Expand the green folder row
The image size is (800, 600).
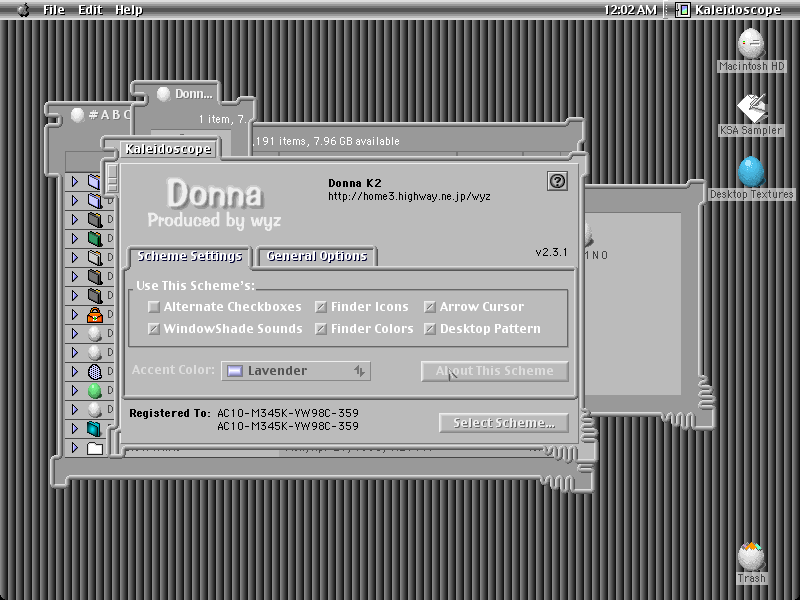click(x=74, y=238)
